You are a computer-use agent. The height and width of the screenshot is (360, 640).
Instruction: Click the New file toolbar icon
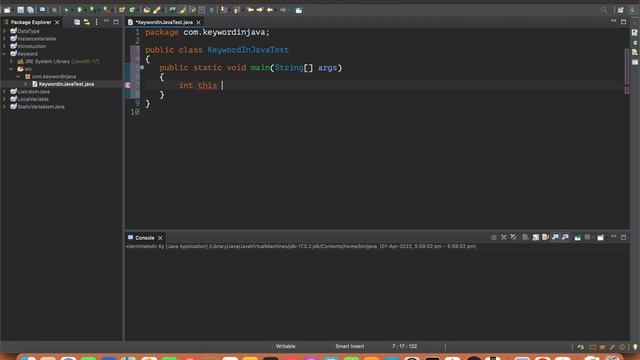click(7, 10)
